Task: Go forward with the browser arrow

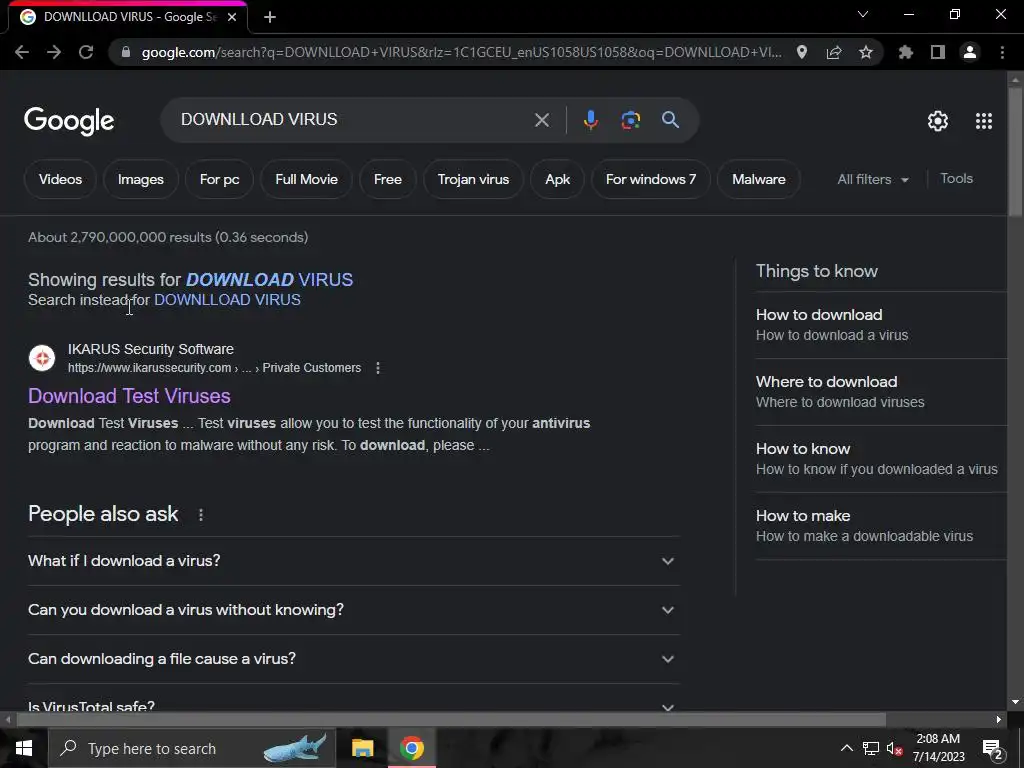Action: 54,52
